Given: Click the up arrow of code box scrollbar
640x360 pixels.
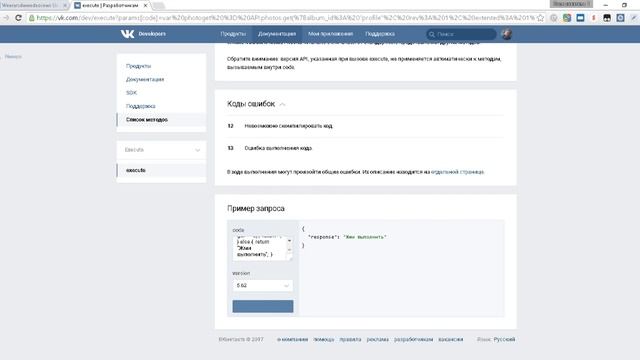Looking at the screenshot, I should [289, 240].
